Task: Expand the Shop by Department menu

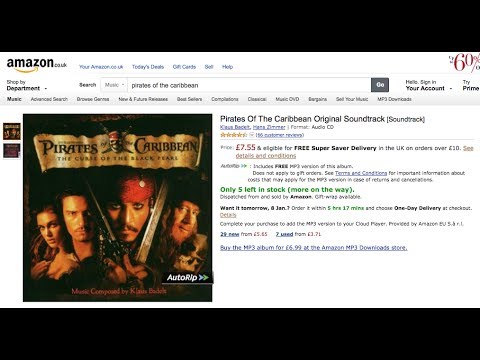Action: click(27, 85)
